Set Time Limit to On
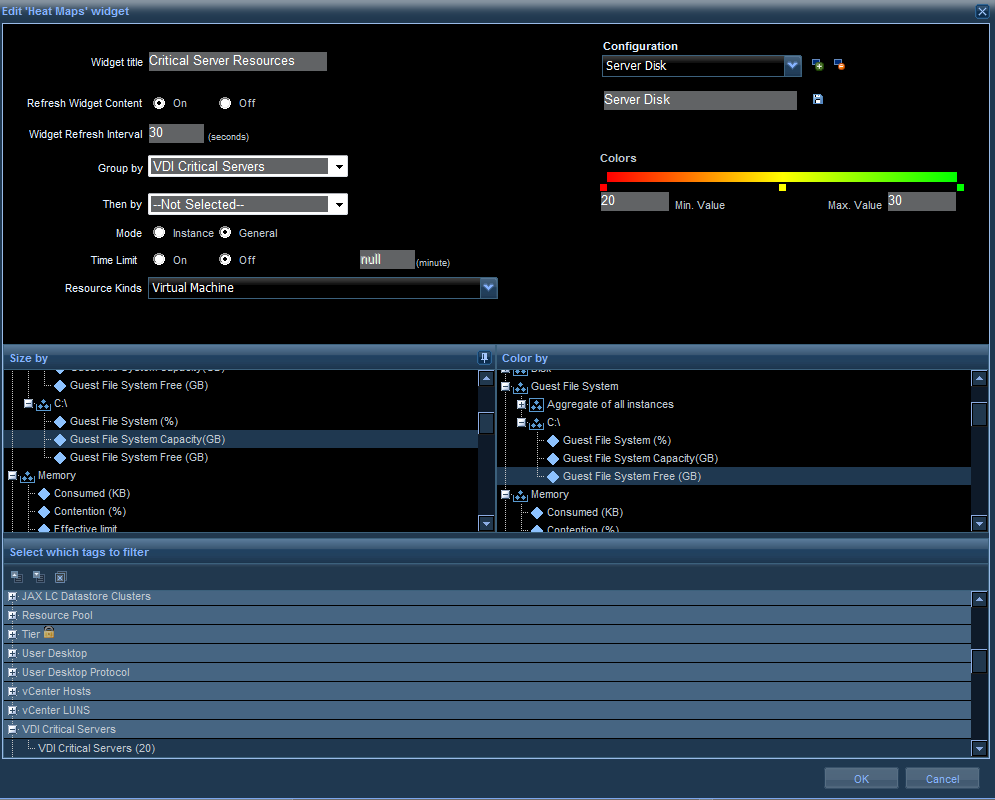 click(159, 260)
